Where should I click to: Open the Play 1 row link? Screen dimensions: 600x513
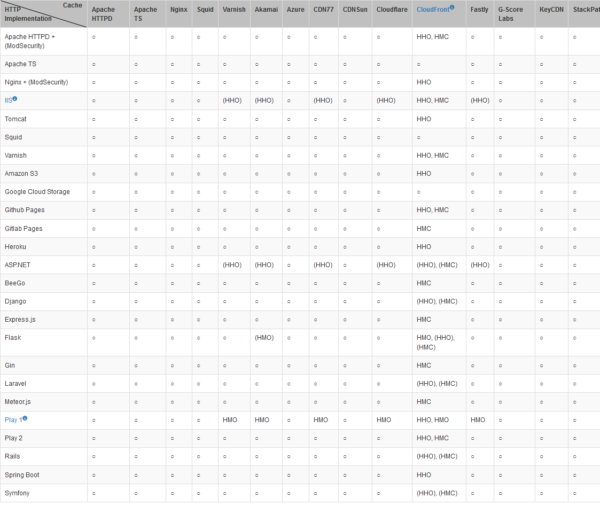coord(13,420)
